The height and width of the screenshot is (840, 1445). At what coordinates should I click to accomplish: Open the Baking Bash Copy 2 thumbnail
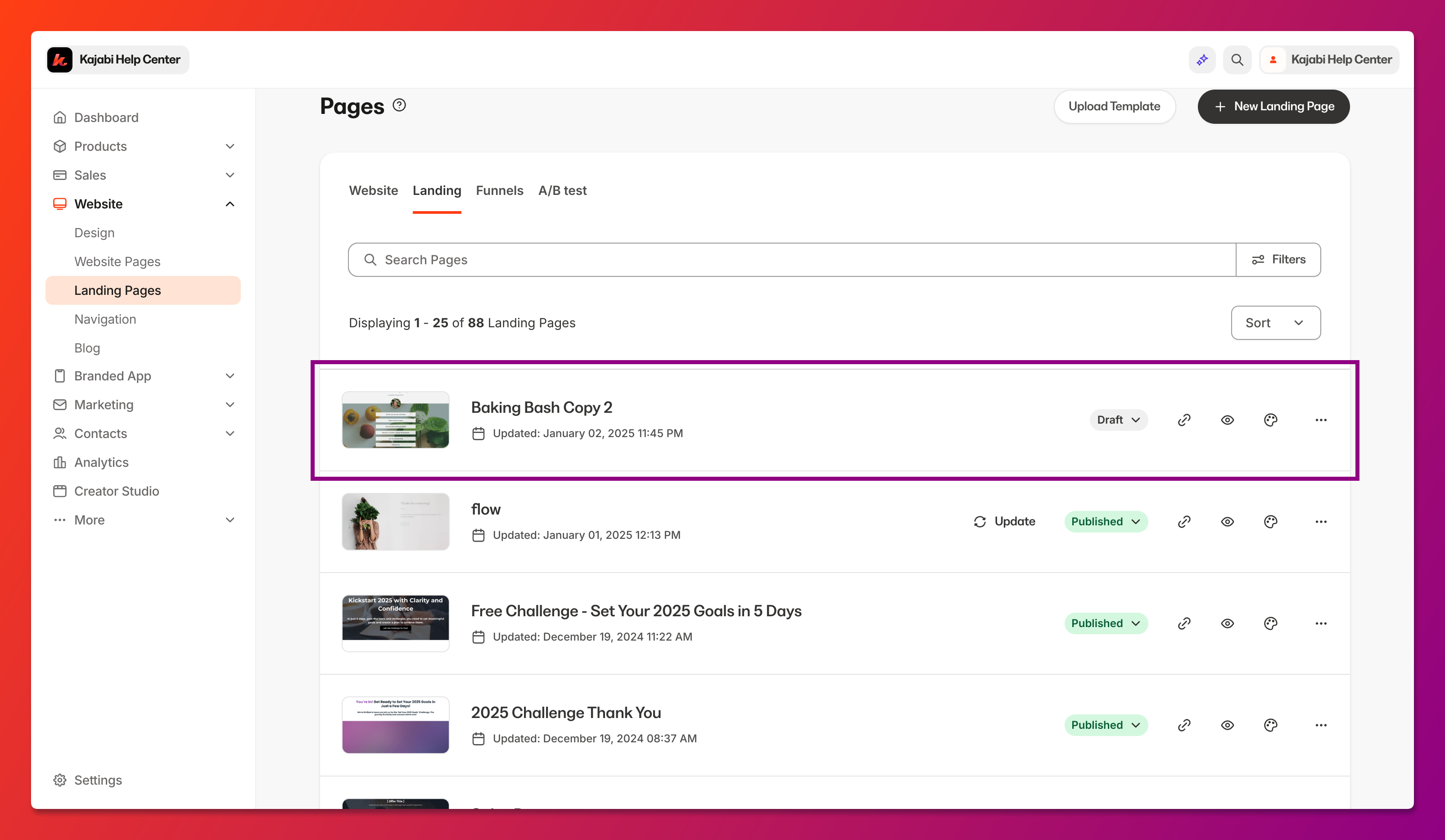pyautogui.click(x=396, y=420)
